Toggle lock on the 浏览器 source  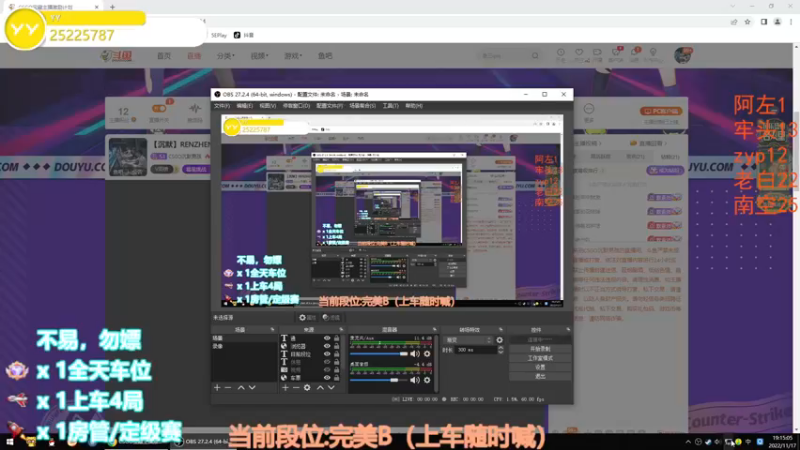(x=336, y=346)
